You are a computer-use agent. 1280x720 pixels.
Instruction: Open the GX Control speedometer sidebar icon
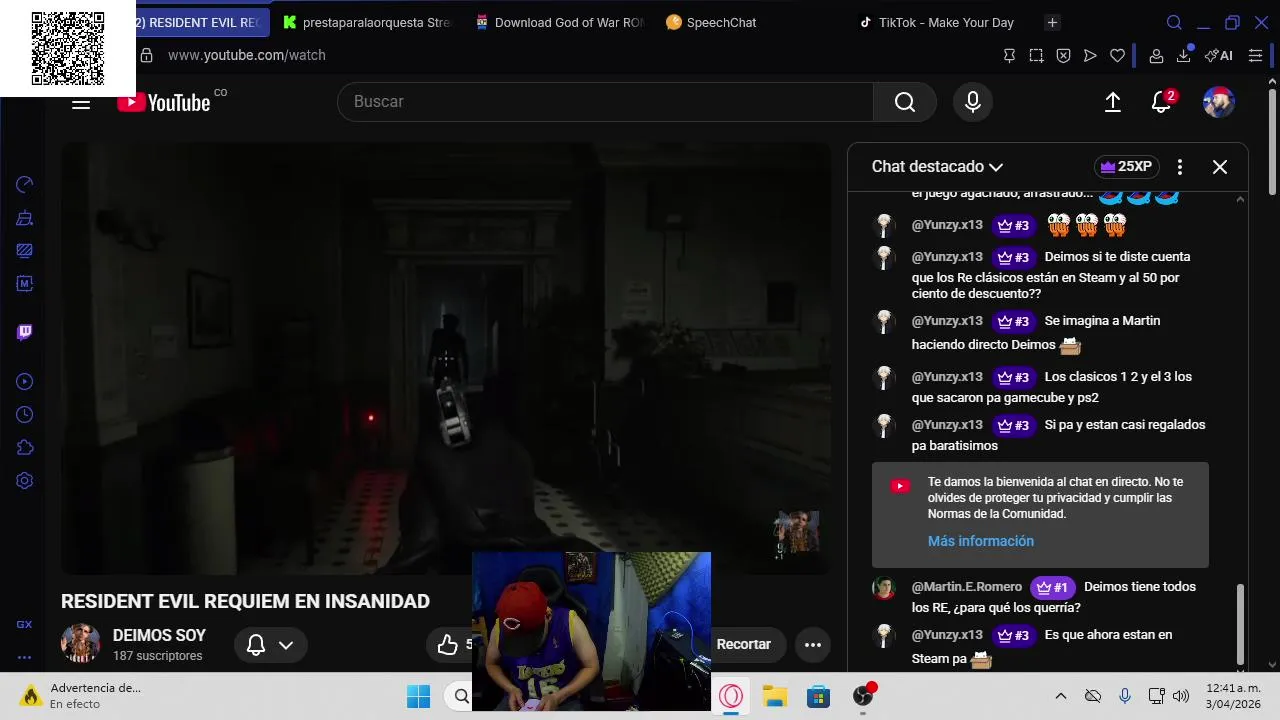pyautogui.click(x=25, y=184)
